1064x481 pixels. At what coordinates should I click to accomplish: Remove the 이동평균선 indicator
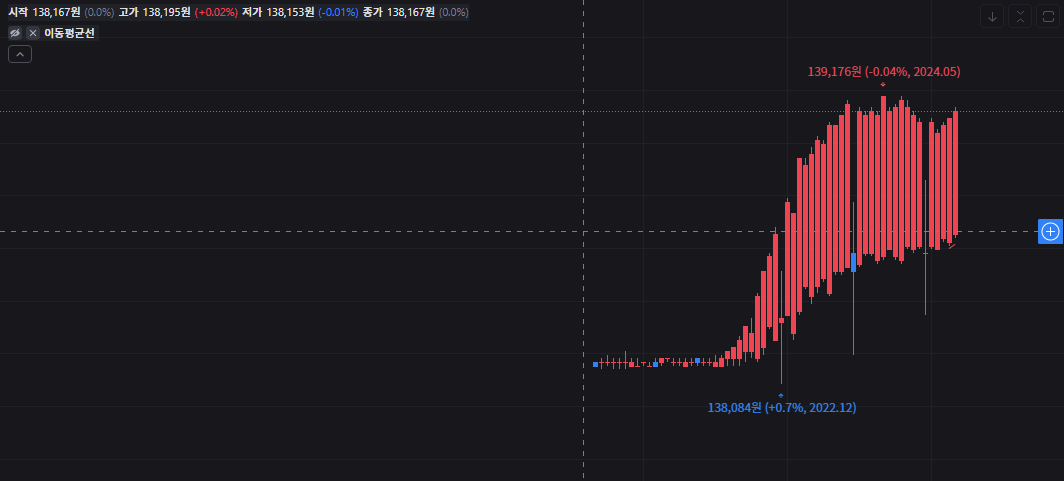pyautogui.click(x=33, y=33)
